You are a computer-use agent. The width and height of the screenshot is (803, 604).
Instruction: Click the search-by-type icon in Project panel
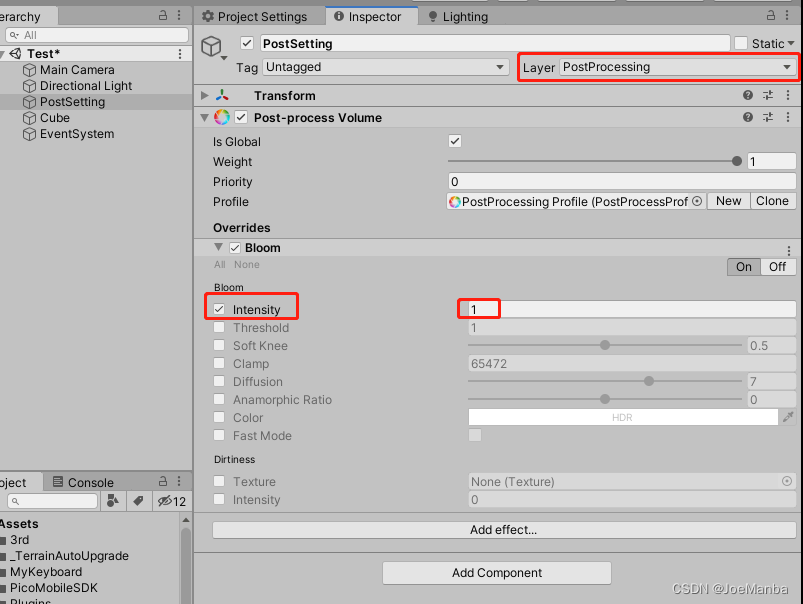(x=112, y=501)
